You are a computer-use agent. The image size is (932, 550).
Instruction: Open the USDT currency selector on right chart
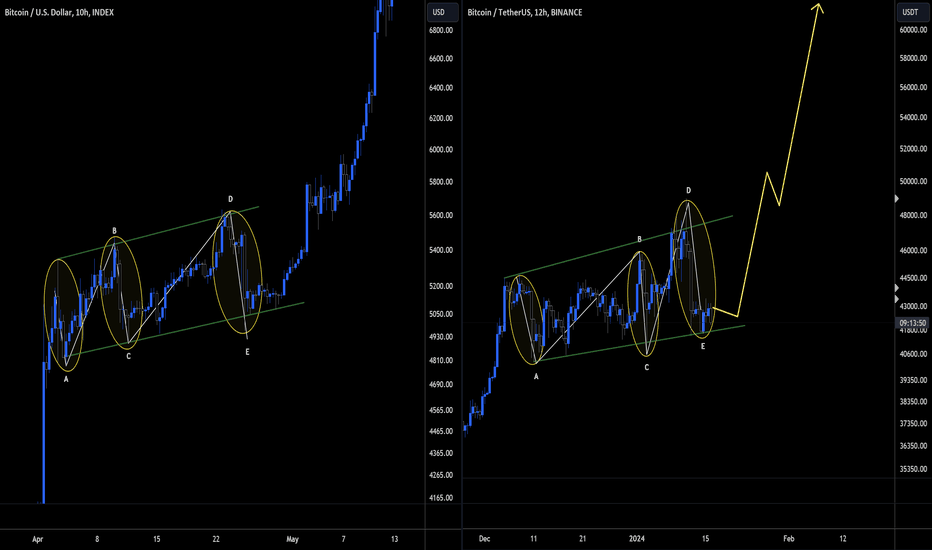point(911,12)
